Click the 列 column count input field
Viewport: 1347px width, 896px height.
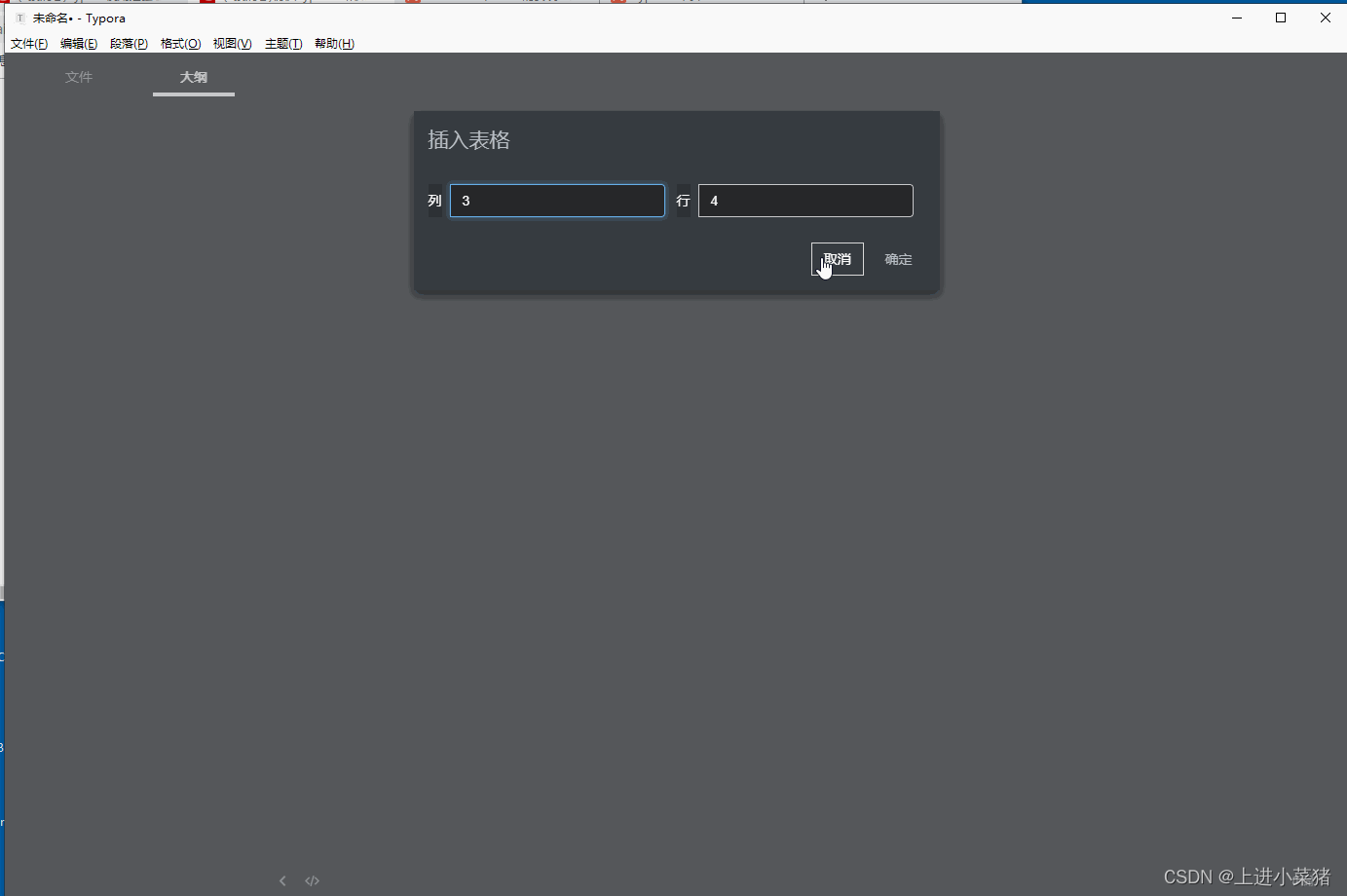(x=557, y=201)
